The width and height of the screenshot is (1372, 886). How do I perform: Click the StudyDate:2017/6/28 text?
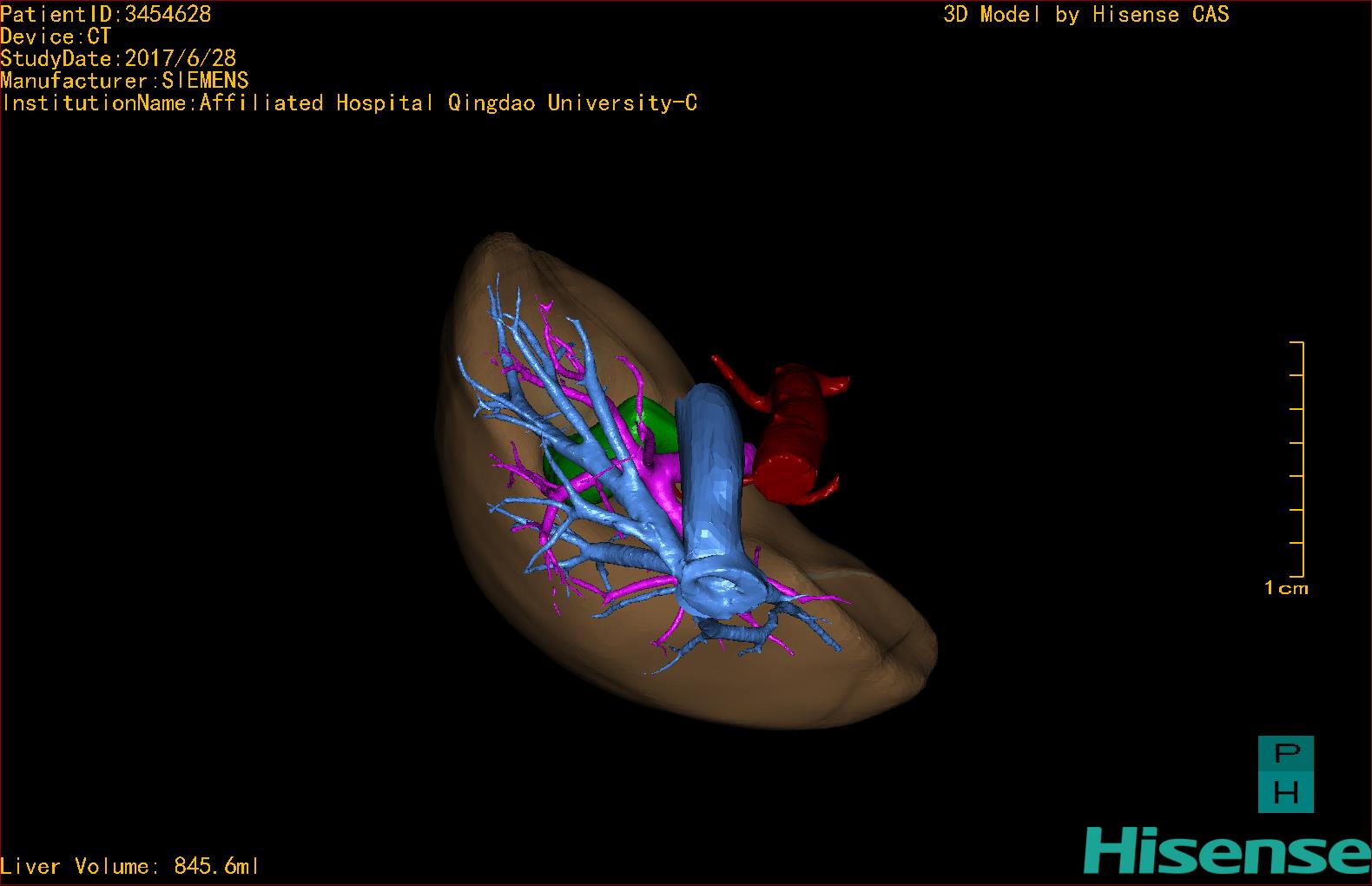click(x=118, y=58)
